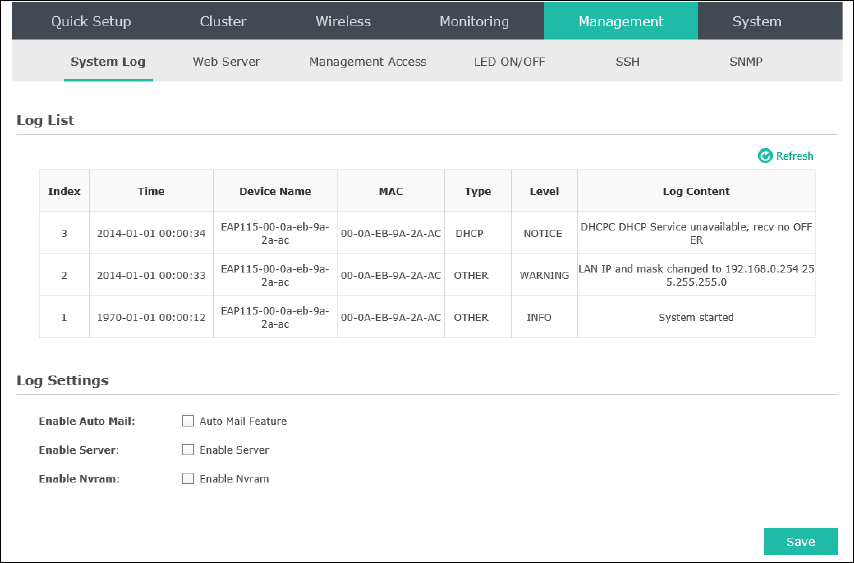The height and width of the screenshot is (563, 854).
Task: Go to the Wireless tab
Action: tap(343, 21)
